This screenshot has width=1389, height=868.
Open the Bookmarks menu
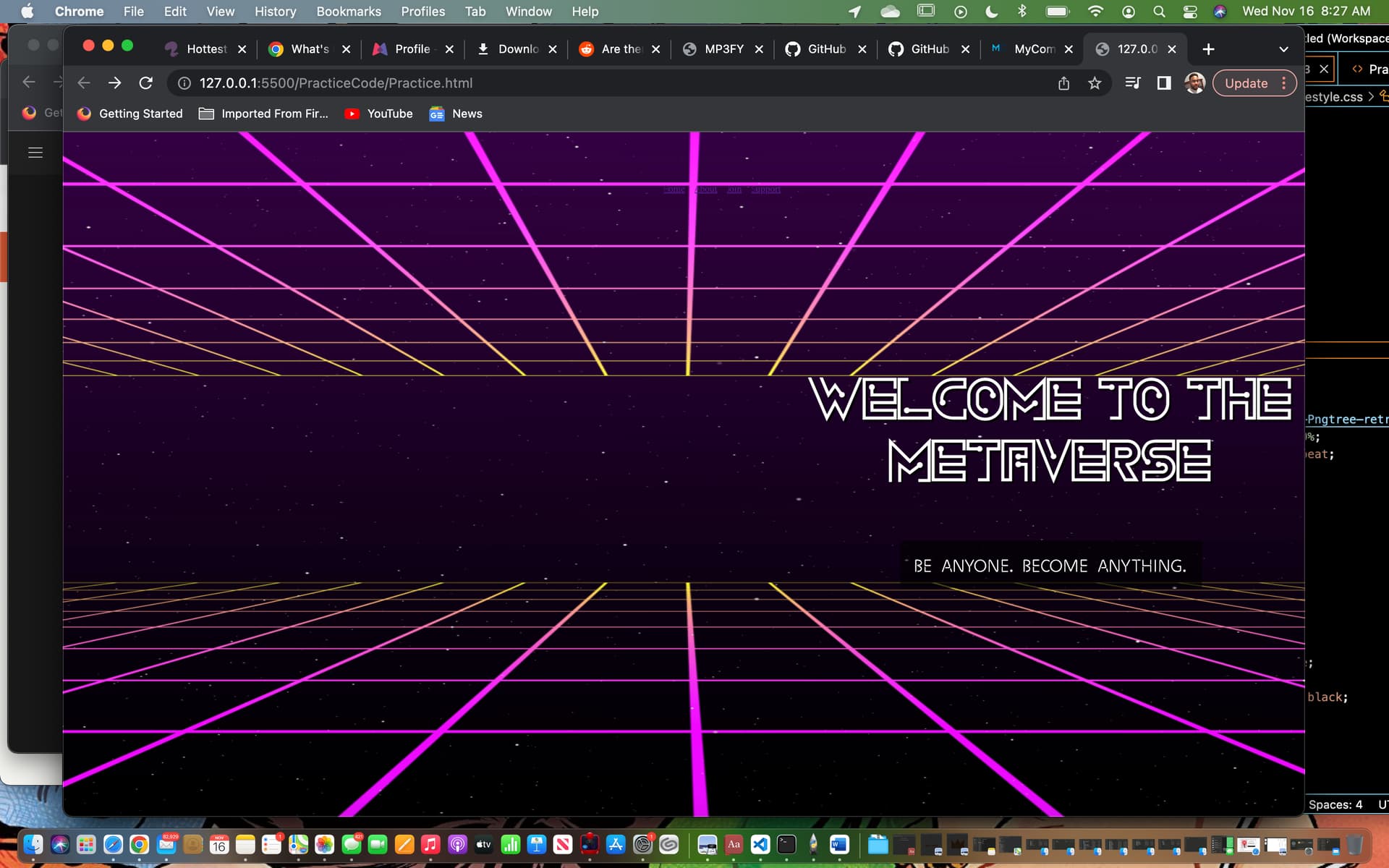click(349, 12)
